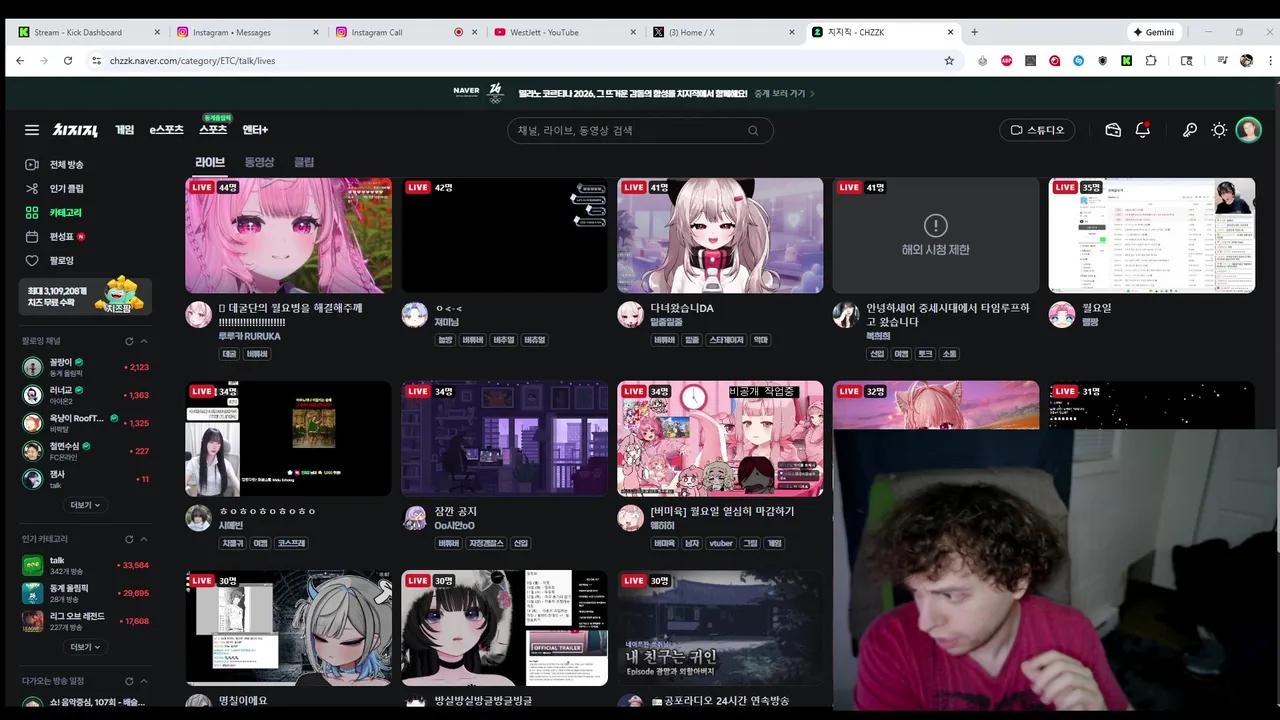
Task: Open the 엔터+ top navigation item
Action: tap(255, 130)
